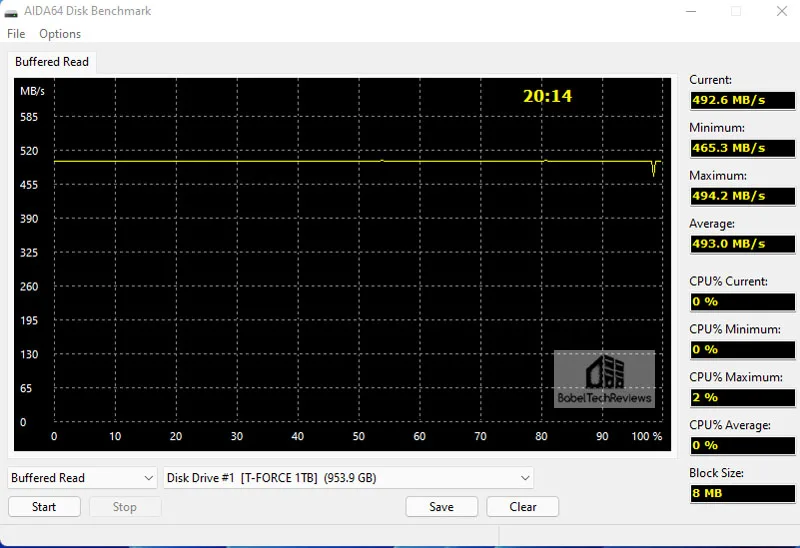Screen dimensions: 800x548
Task: Click the CPU% Current value field
Action: 742,302
